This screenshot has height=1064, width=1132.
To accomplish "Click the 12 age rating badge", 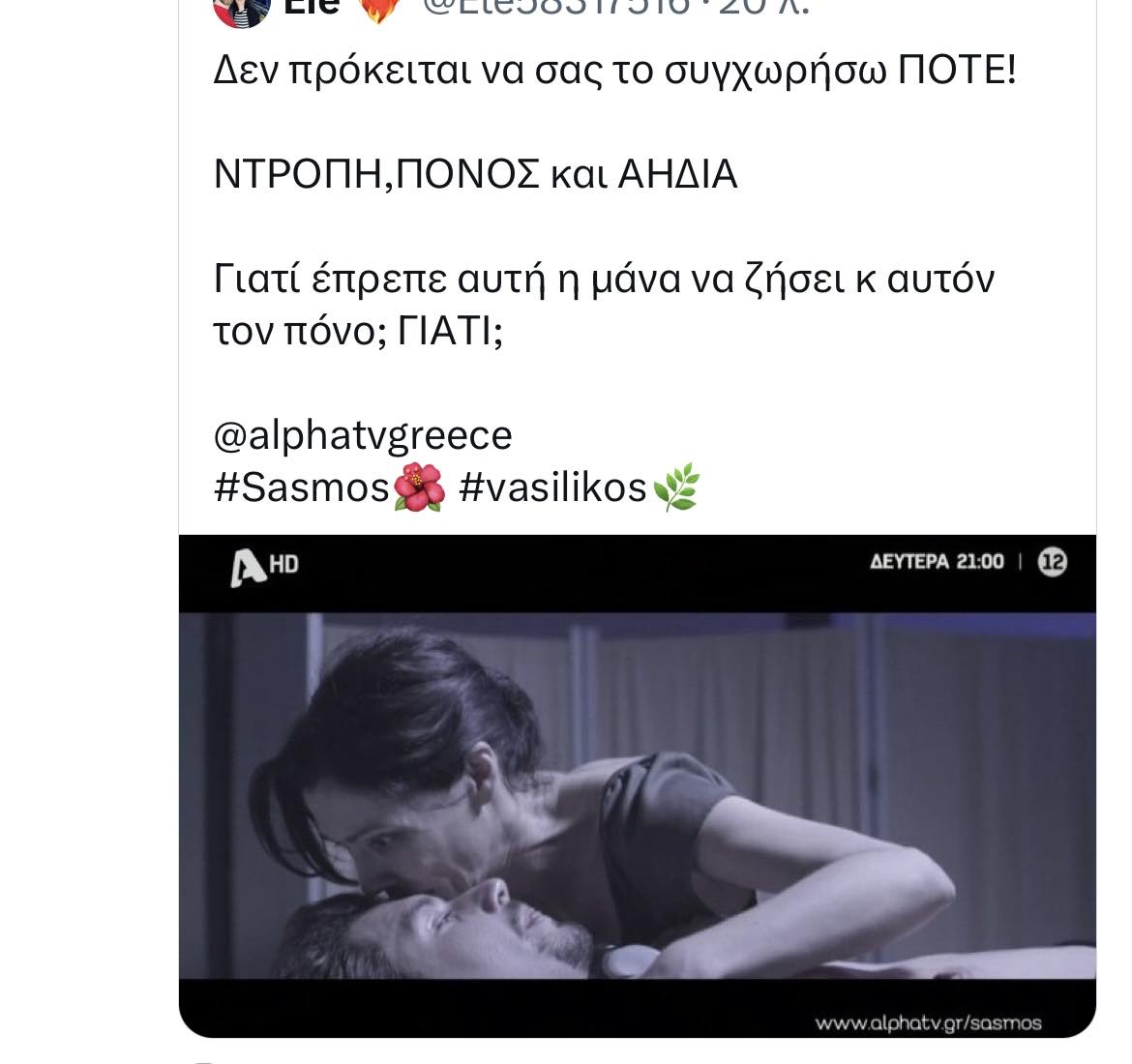I will tap(1052, 562).
